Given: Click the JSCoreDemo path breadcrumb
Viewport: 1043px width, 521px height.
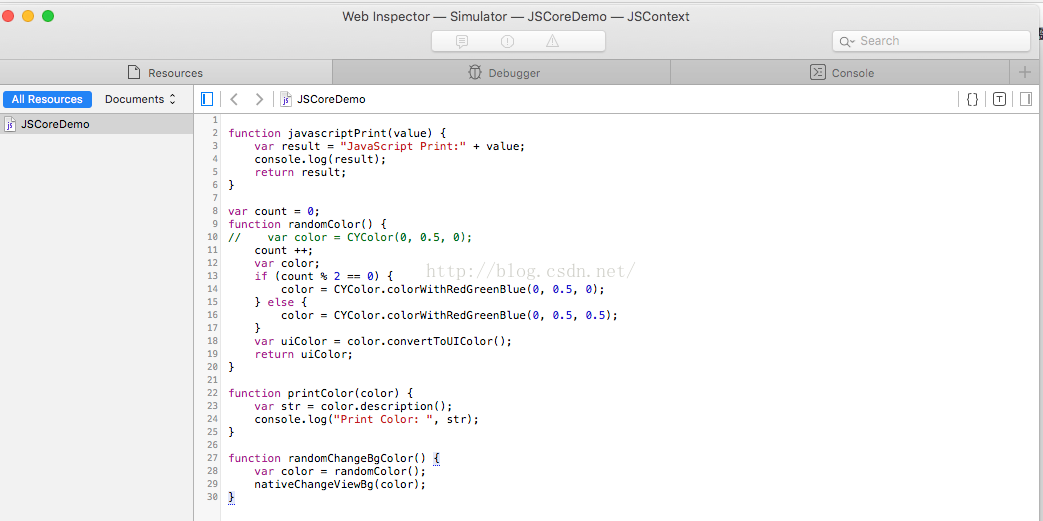Looking at the screenshot, I should click(x=331, y=99).
